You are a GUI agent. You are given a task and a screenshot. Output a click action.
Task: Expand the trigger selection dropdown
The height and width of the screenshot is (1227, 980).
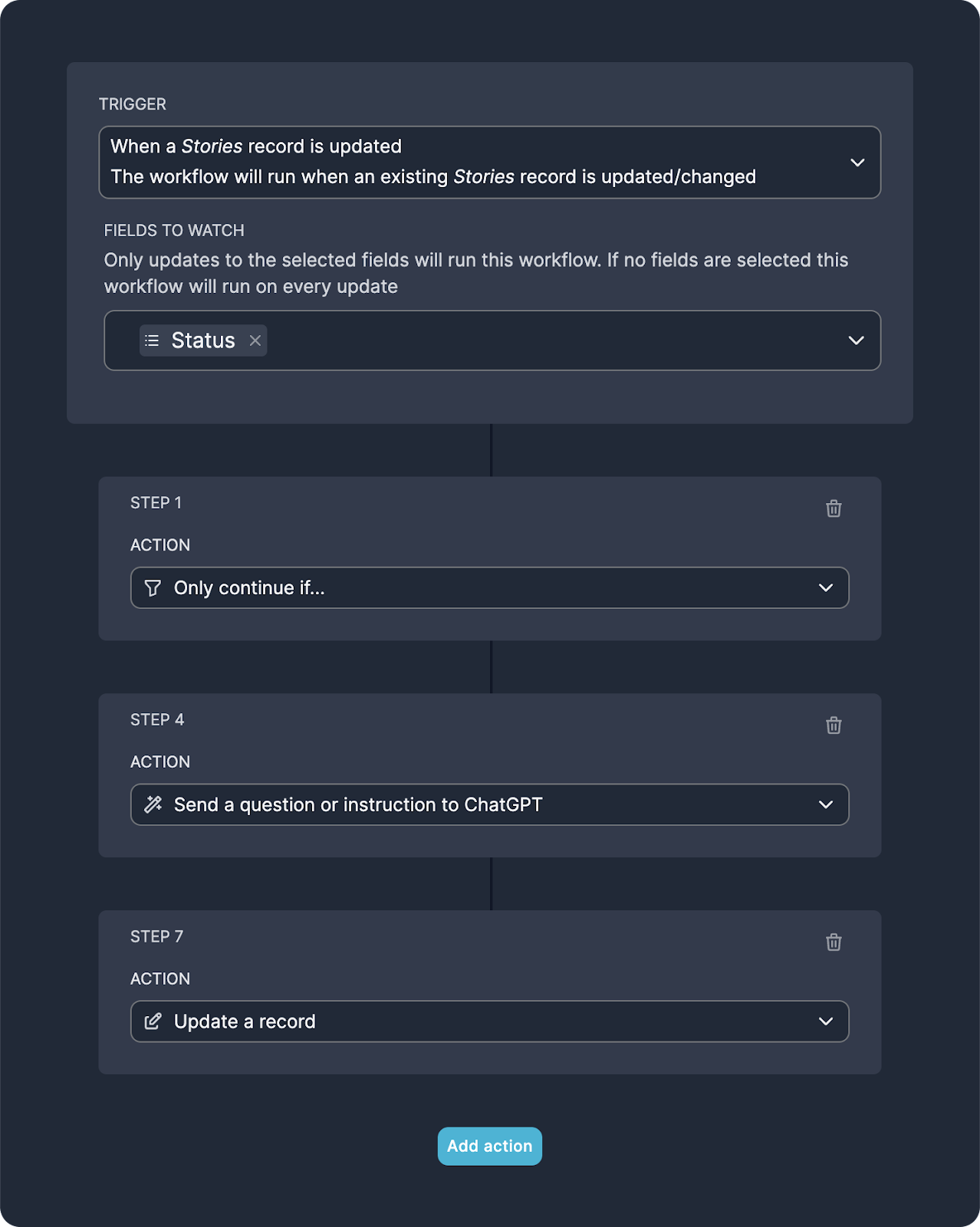point(857,163)
